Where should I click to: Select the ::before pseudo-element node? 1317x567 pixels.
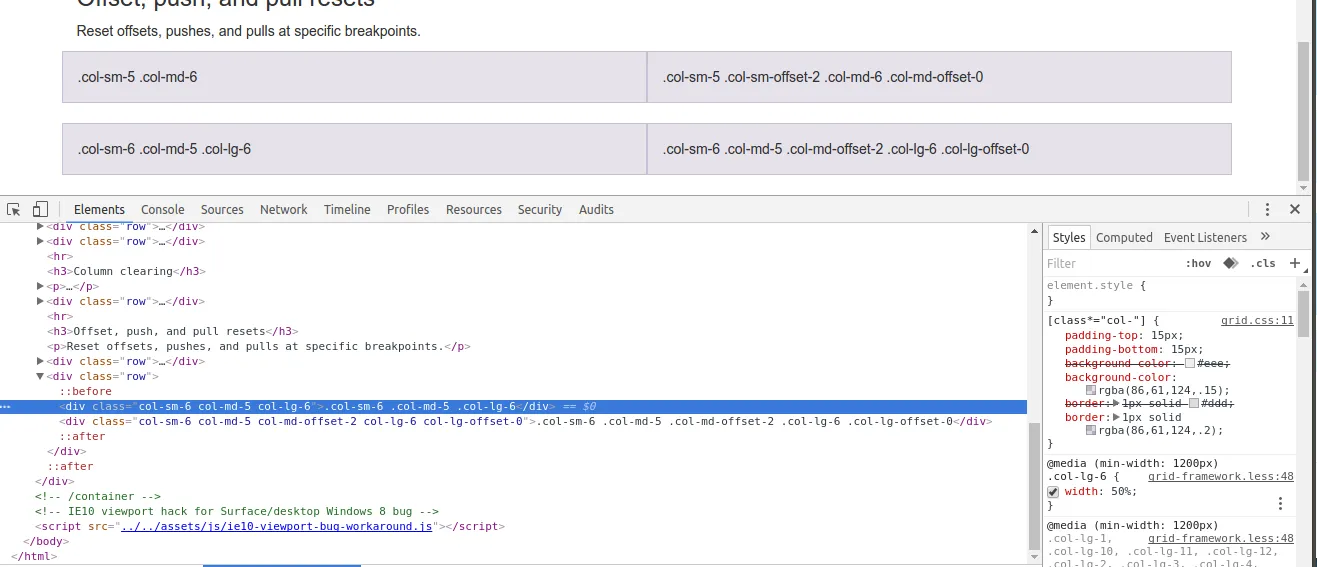click(x=86, y=391)
